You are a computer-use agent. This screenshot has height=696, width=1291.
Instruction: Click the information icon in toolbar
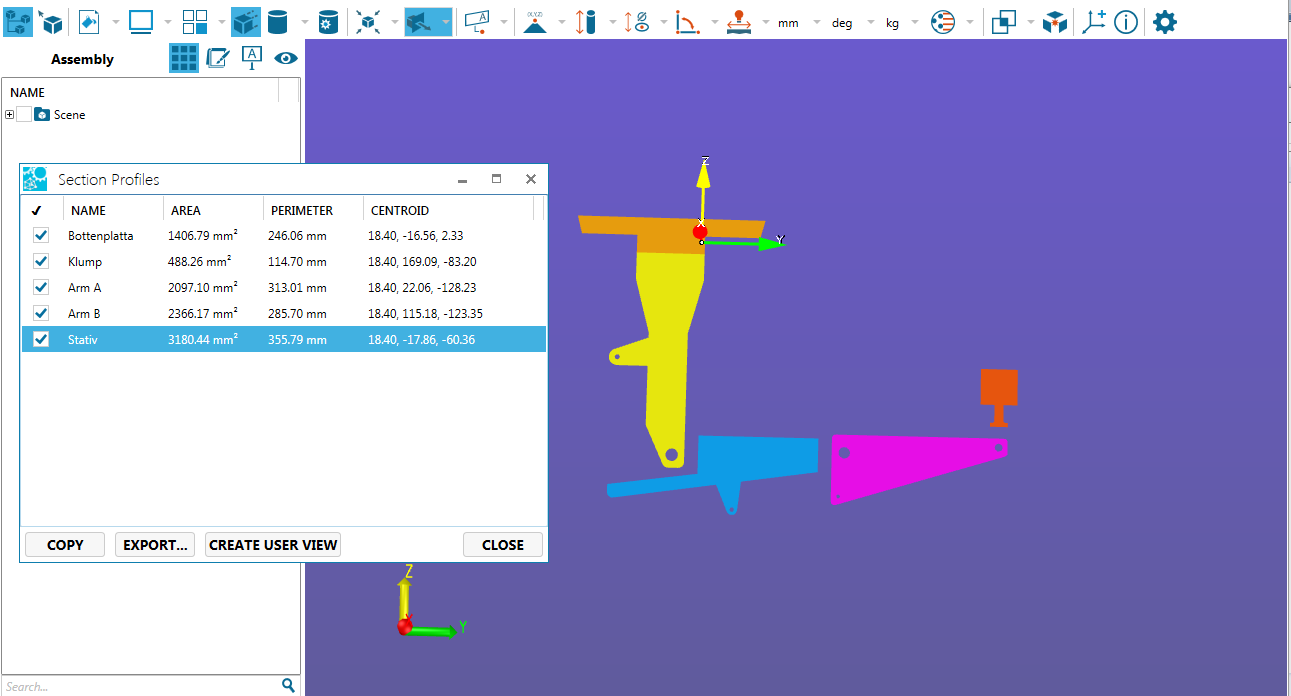click(x=1126, y=22)
